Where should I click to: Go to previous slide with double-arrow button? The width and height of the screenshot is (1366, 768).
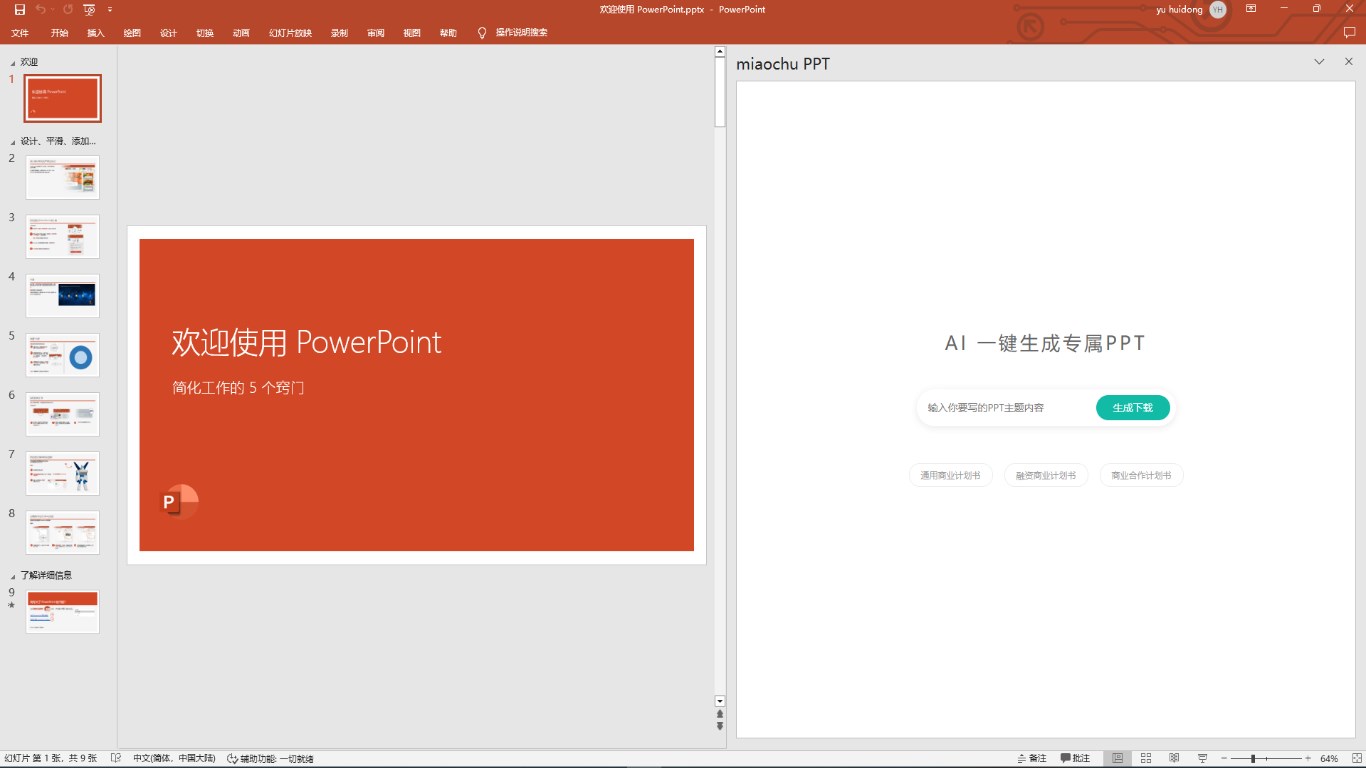tap(720, 714)
